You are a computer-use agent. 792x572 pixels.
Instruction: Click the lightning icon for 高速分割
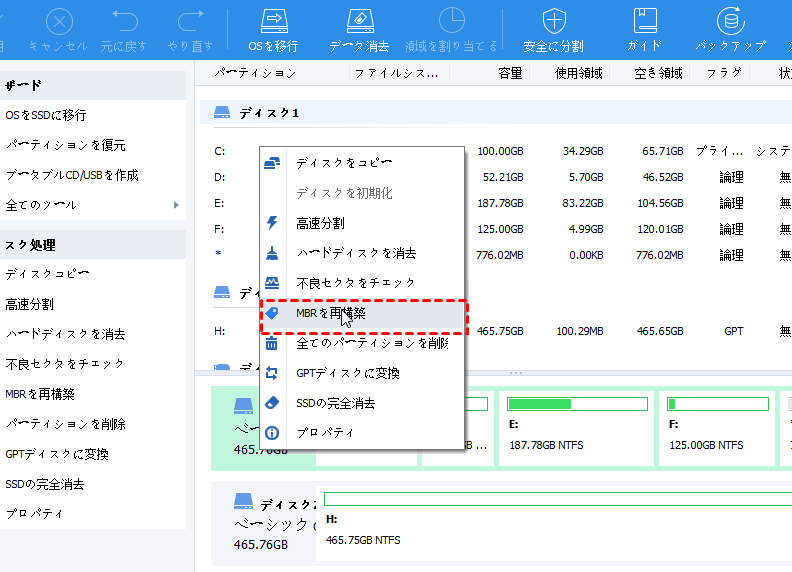pyautogui.click(x=272, y=223)
